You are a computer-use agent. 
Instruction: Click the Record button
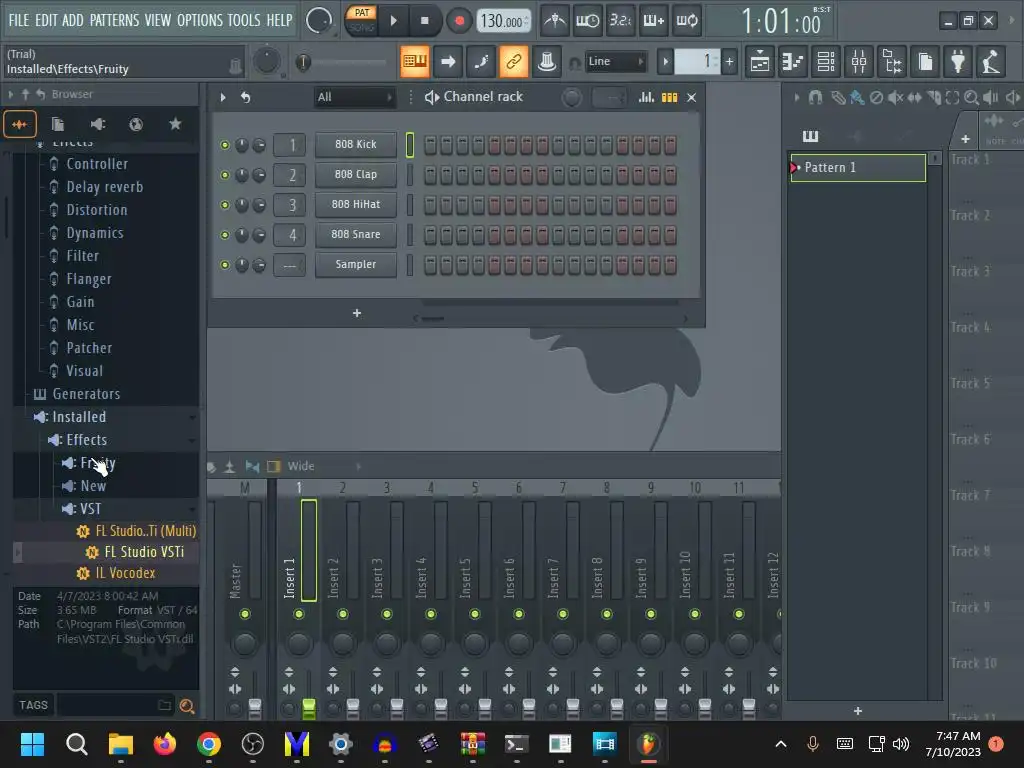(x=459, y=21)
